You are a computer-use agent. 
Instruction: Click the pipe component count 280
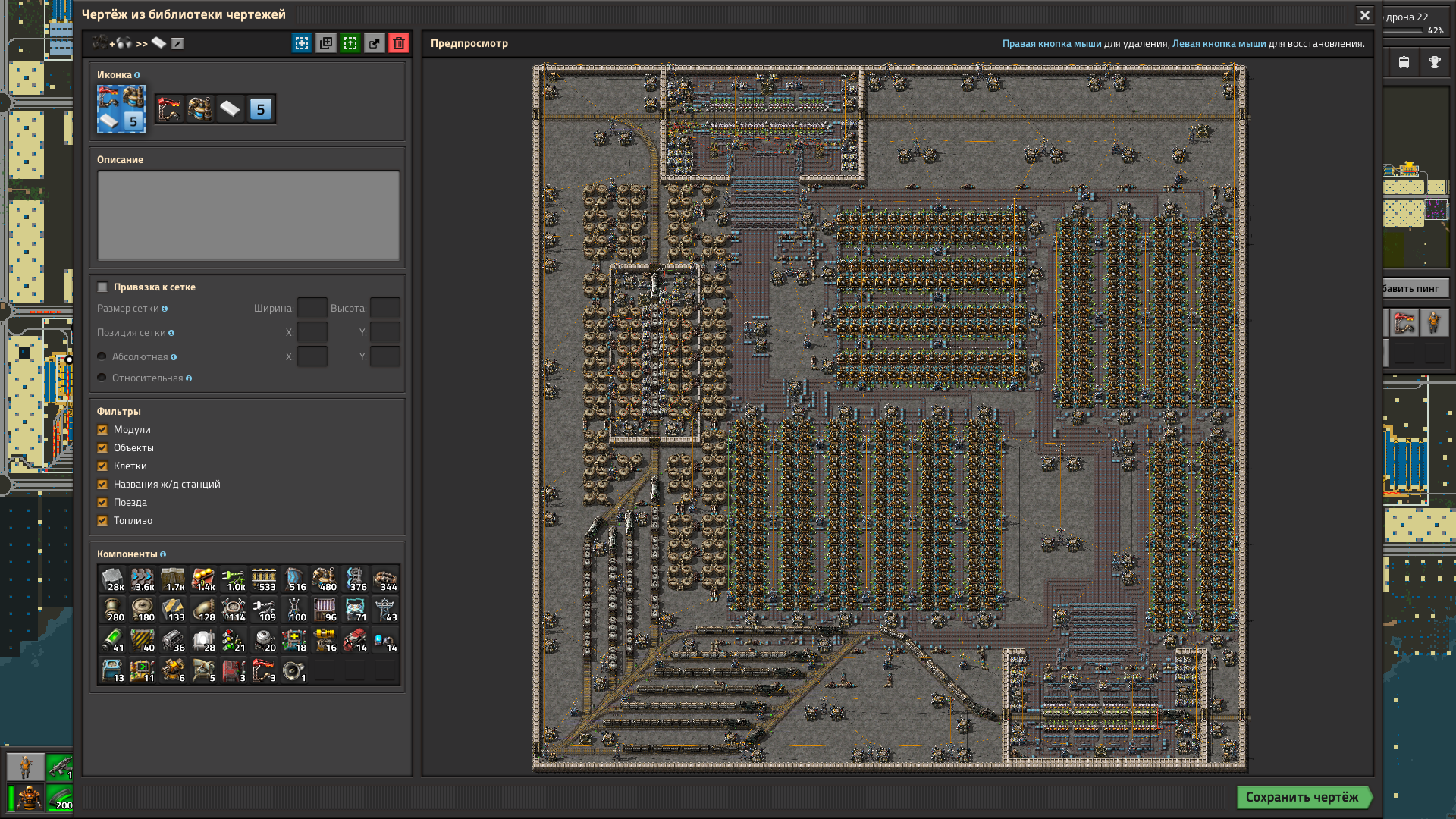point(112,610)
